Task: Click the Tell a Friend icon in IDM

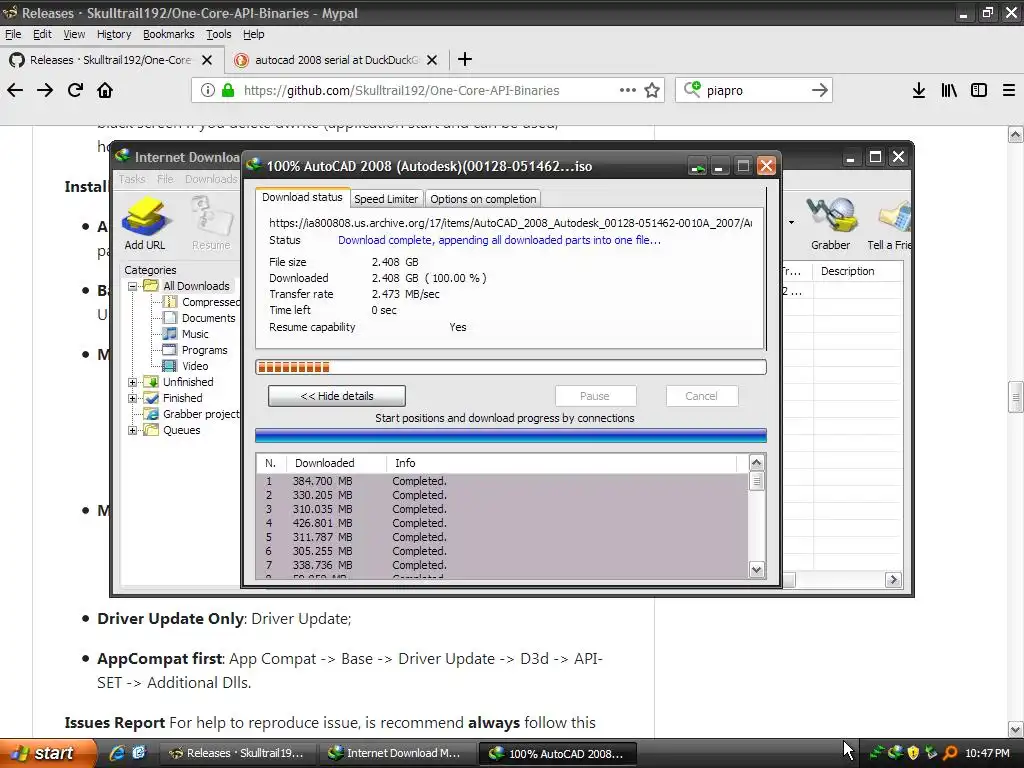Action: pos(889,224)
